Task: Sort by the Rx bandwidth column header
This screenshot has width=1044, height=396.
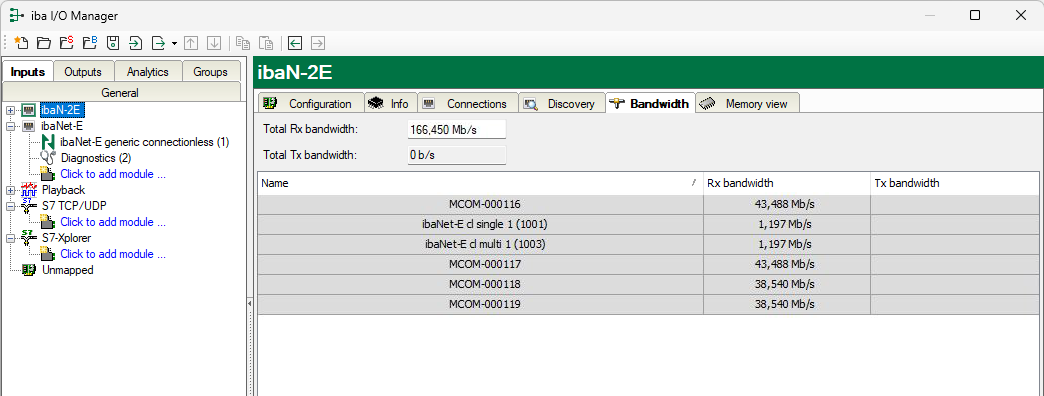Action: point(786,183)
